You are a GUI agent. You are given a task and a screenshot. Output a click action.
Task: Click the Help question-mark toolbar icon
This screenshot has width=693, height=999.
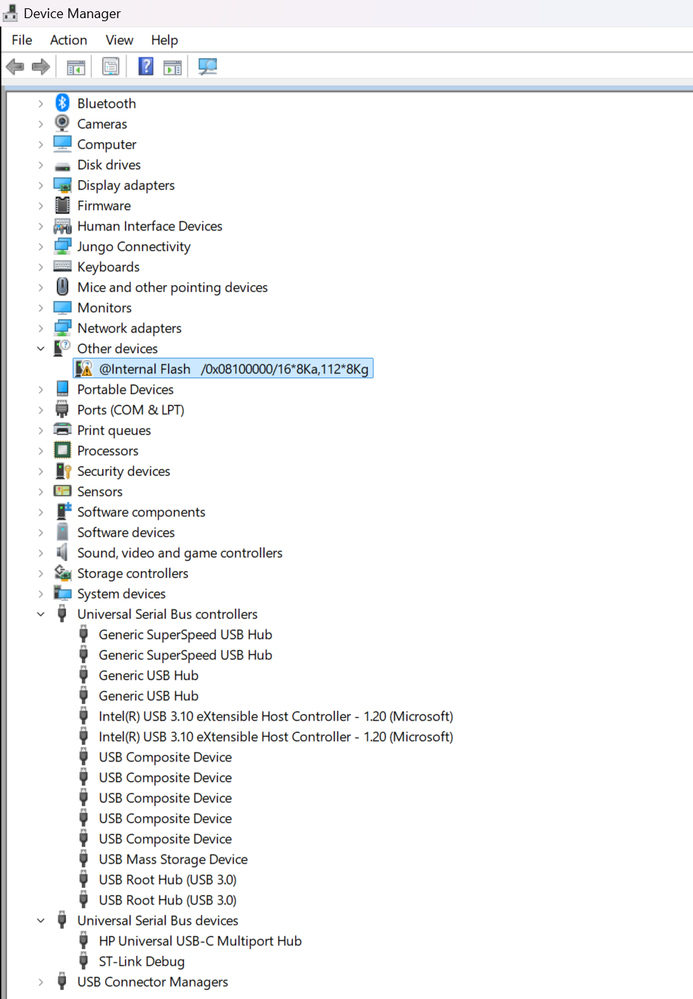146,66
